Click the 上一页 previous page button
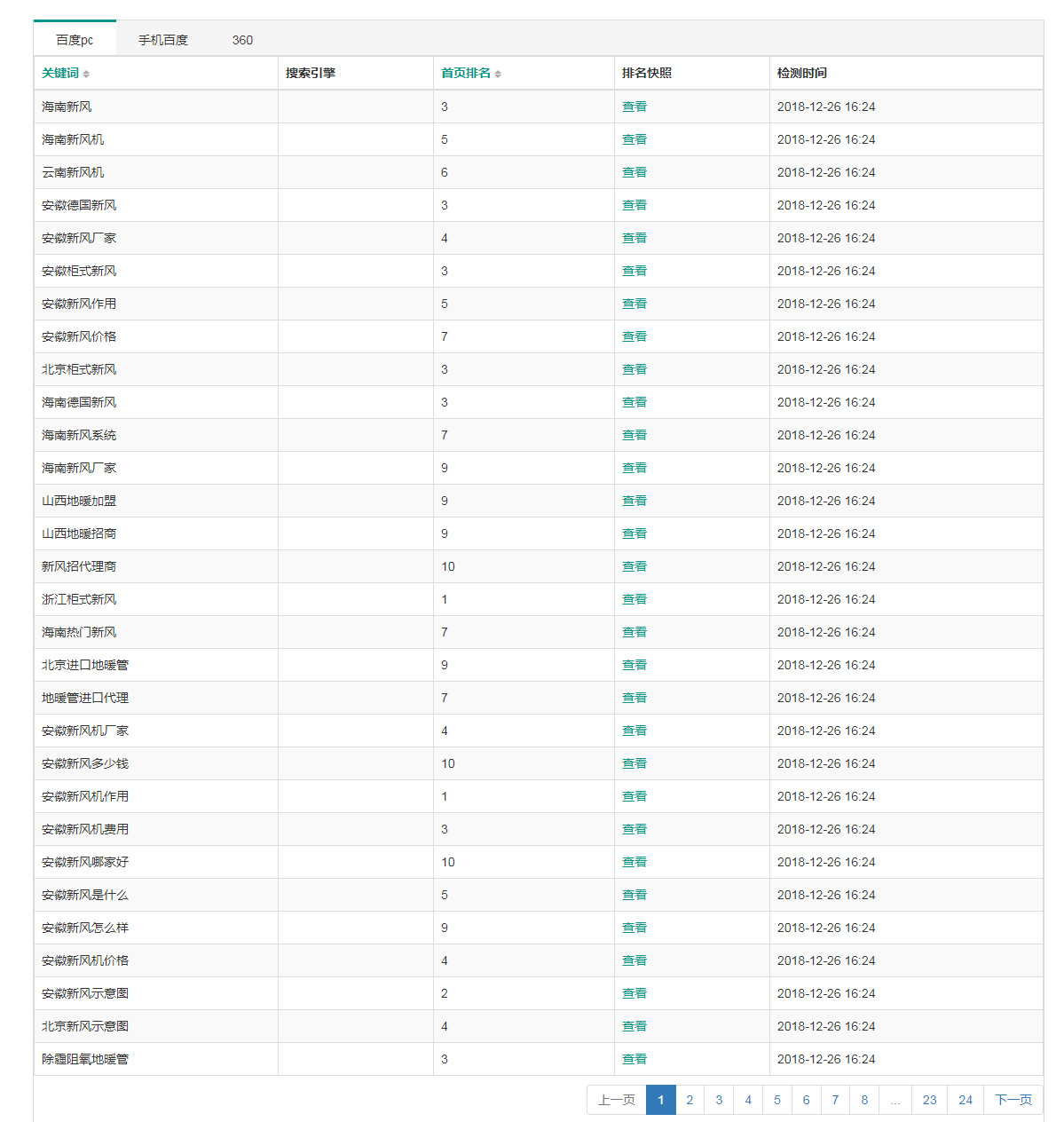 pyautogui.click(x=616, y=1100)
